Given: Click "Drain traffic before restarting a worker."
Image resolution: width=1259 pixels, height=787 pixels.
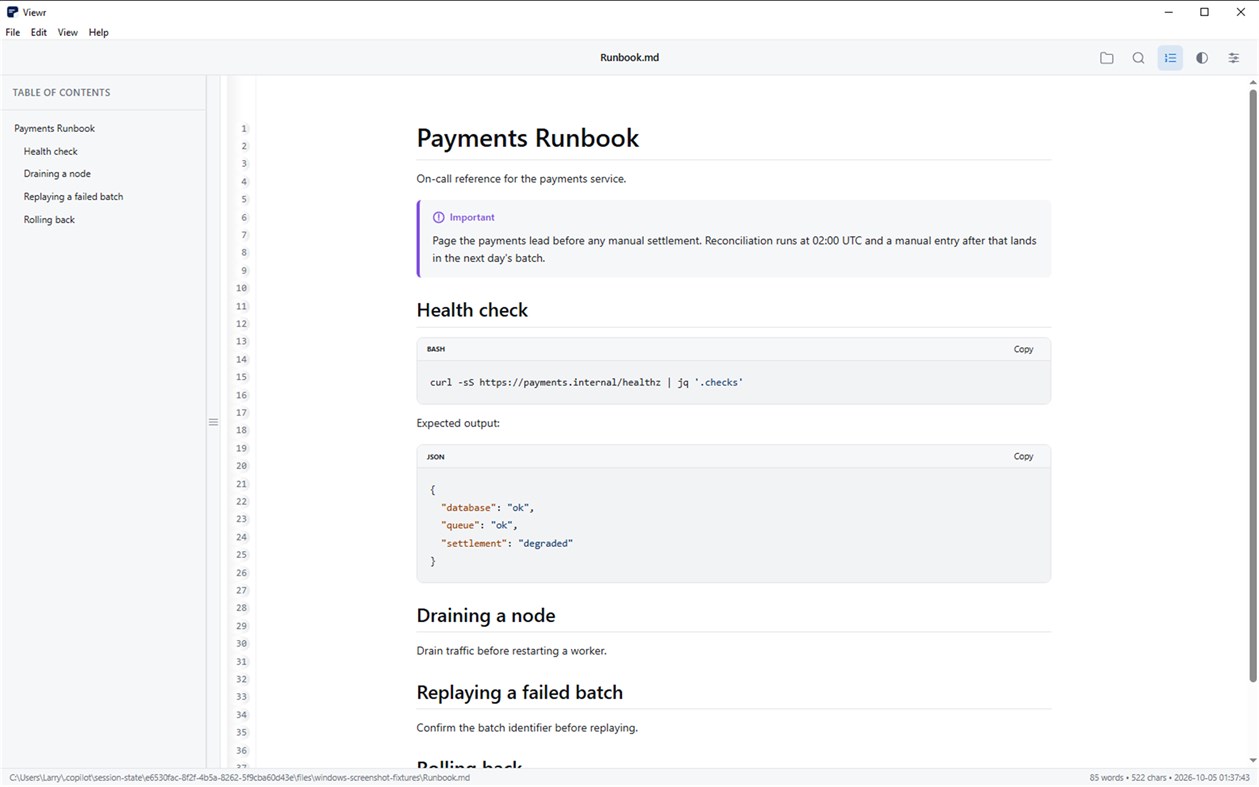Looking at the screenshot, I should click(511, 651).
